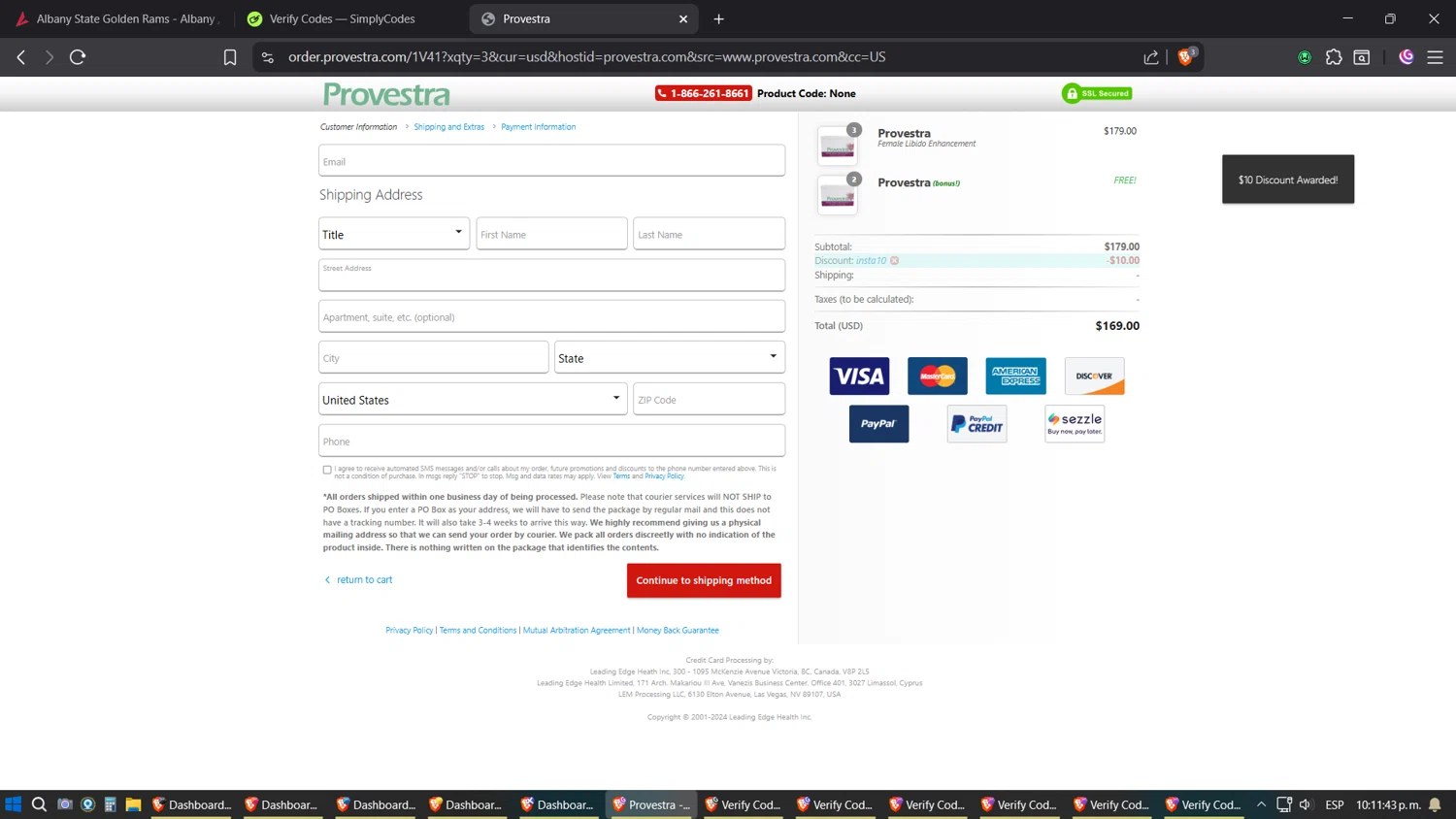Click ESP language indicator in tray
Image resolution: width=1456 pixels, height=819 pixels.
1335,804
